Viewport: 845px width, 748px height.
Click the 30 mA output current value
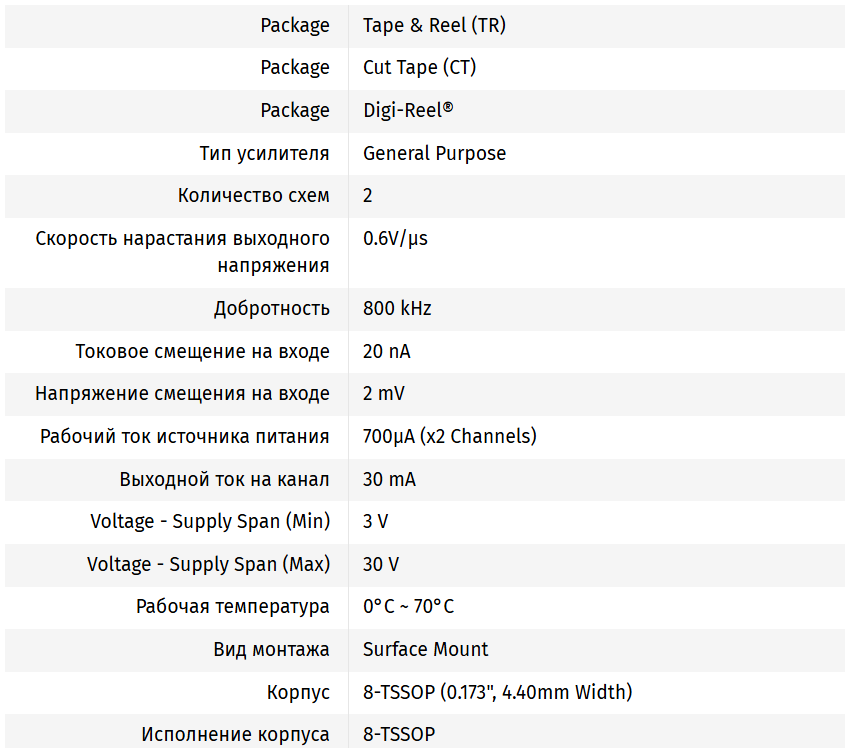[x=389, y=479]
